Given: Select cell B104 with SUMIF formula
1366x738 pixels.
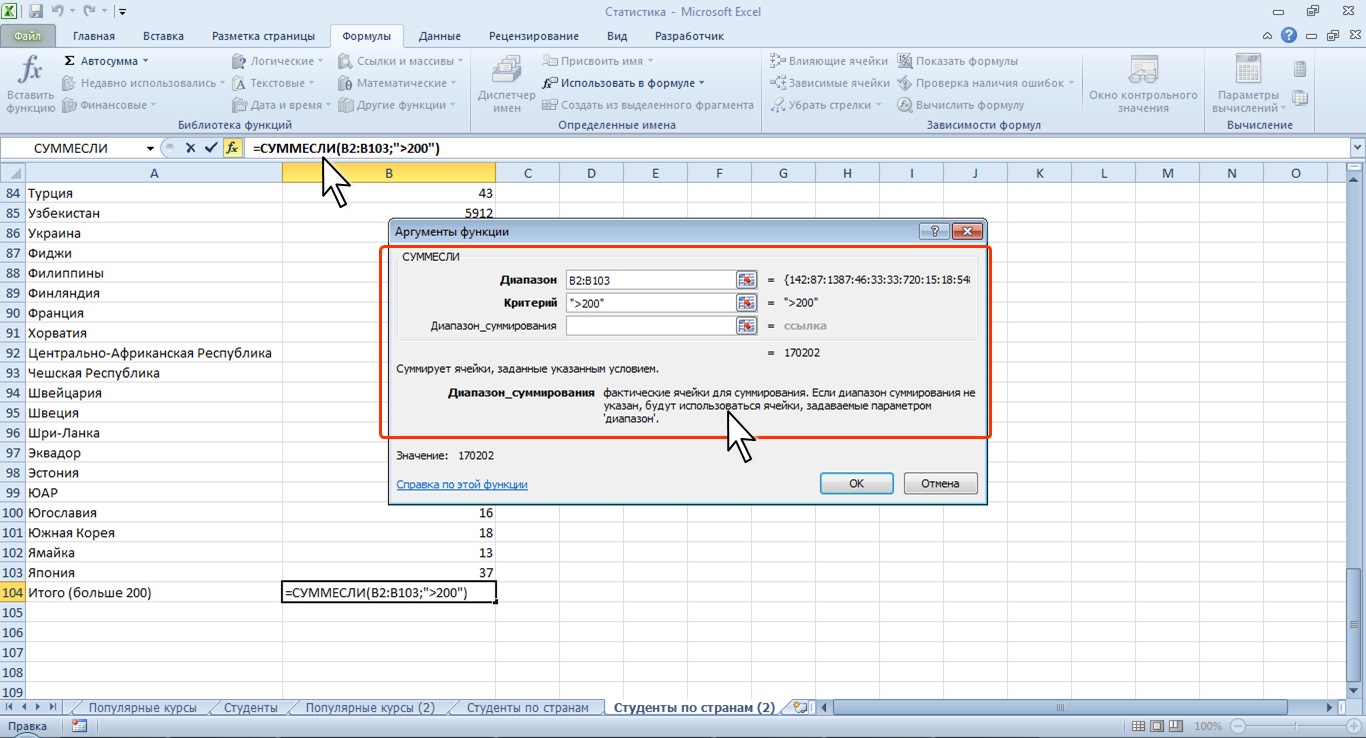Looking at the screenshot, I should point(389,593).
